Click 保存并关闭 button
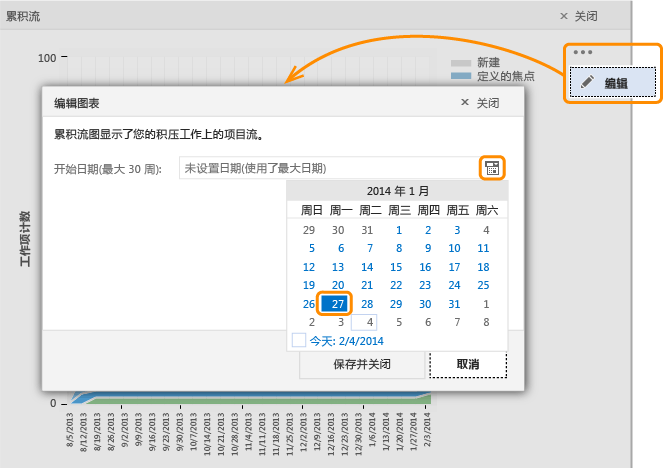The image size is (665, 468). (362, 364)
